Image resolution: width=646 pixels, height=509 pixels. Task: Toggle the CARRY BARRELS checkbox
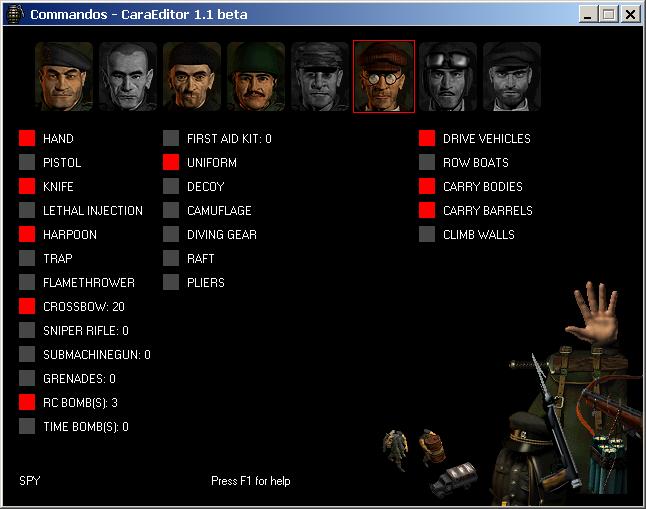click(427, 210)
